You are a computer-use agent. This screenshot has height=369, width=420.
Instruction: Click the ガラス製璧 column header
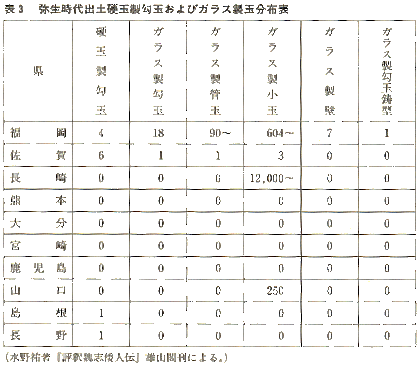330,71
